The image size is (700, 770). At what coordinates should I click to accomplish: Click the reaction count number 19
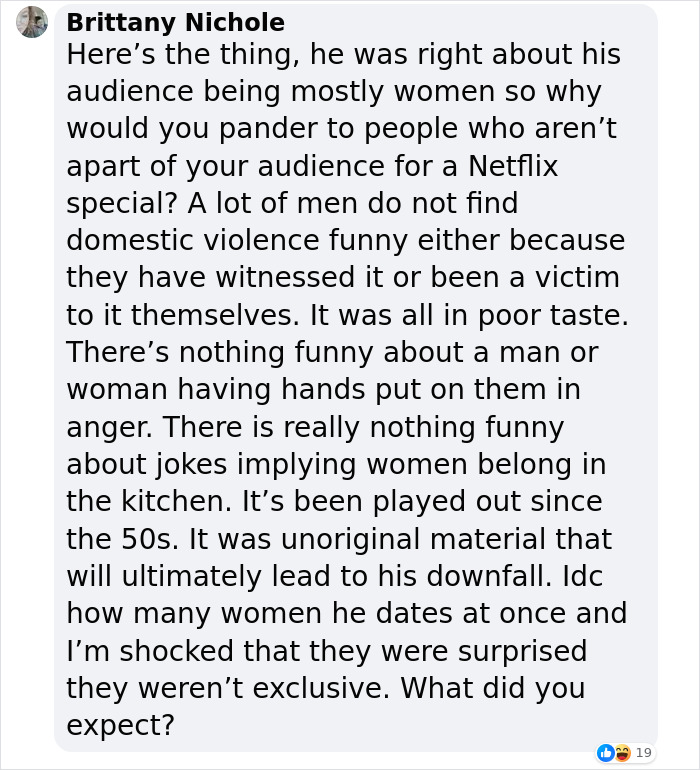[644, 752]
